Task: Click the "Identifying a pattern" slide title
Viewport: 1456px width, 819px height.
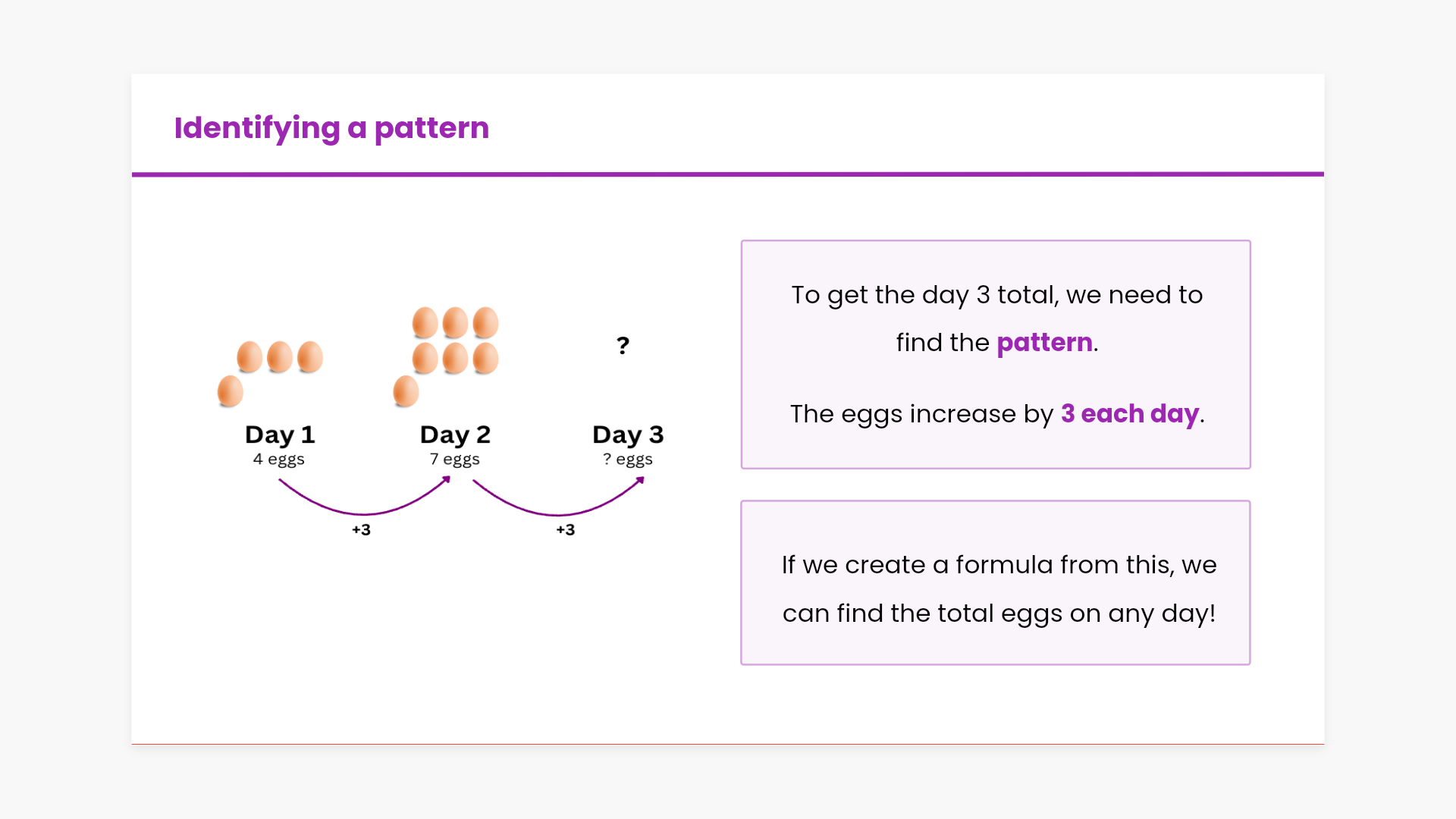Action: pyautogui.click(x=331, y=128)
